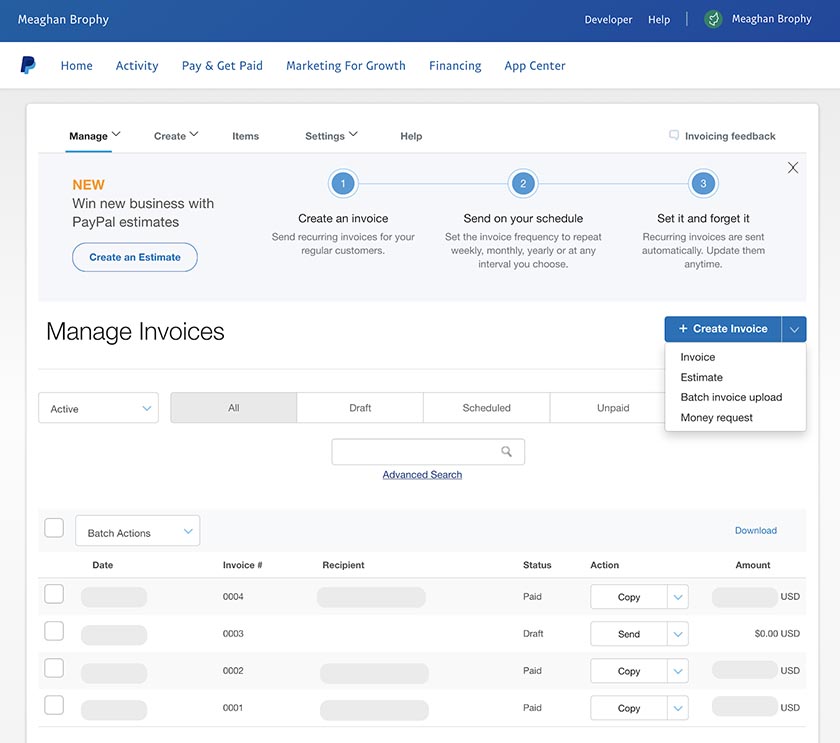
Task: Open the Batch Actions dropdown
Action: 138,531
